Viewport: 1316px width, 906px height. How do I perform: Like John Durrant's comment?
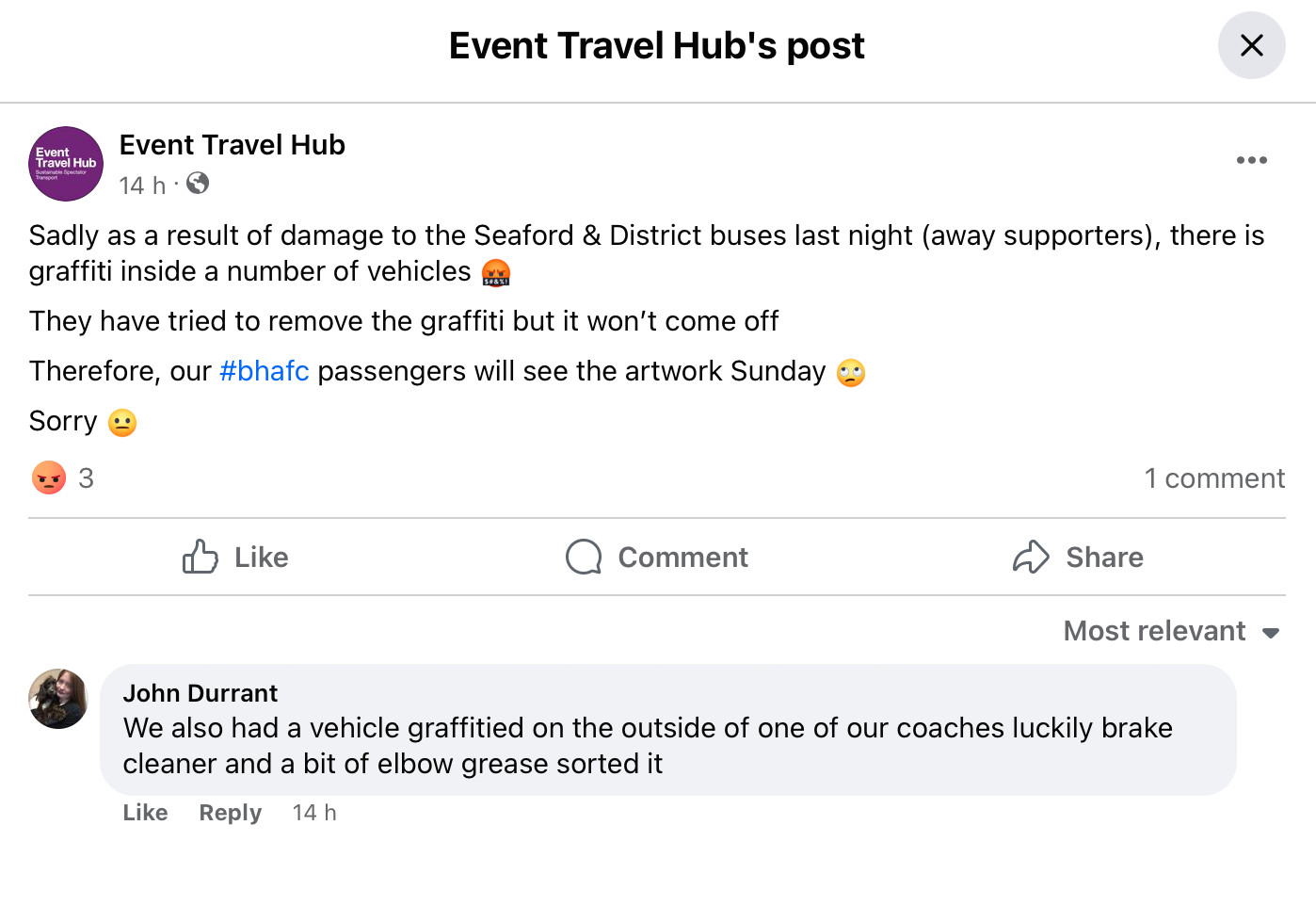(x=146, y=813)
